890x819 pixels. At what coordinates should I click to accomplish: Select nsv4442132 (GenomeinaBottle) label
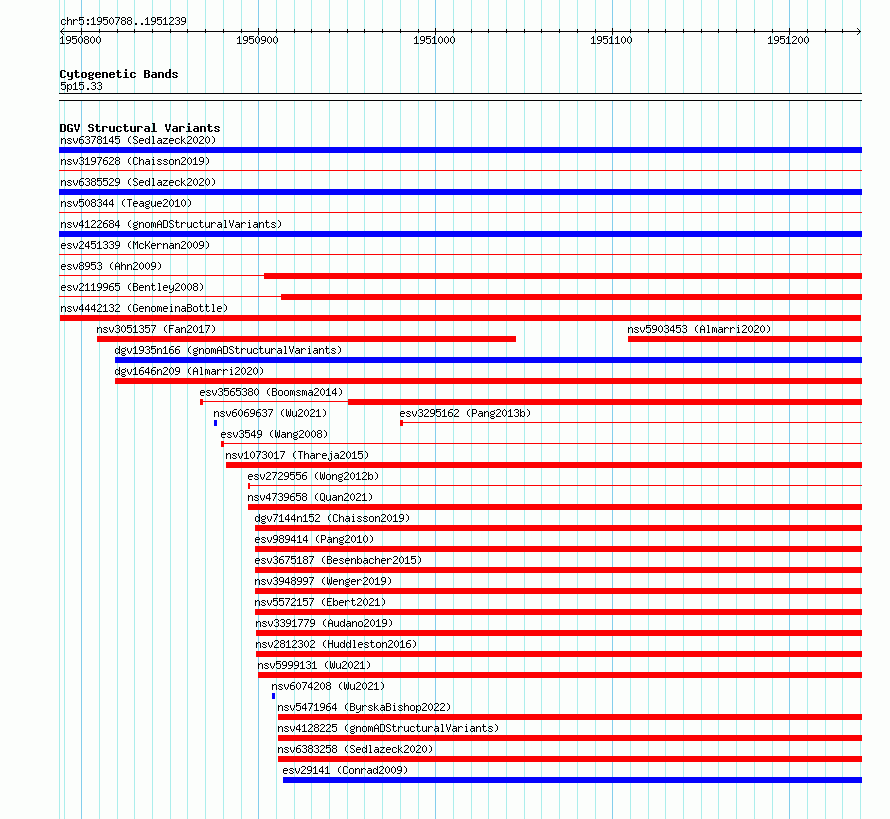144,308
